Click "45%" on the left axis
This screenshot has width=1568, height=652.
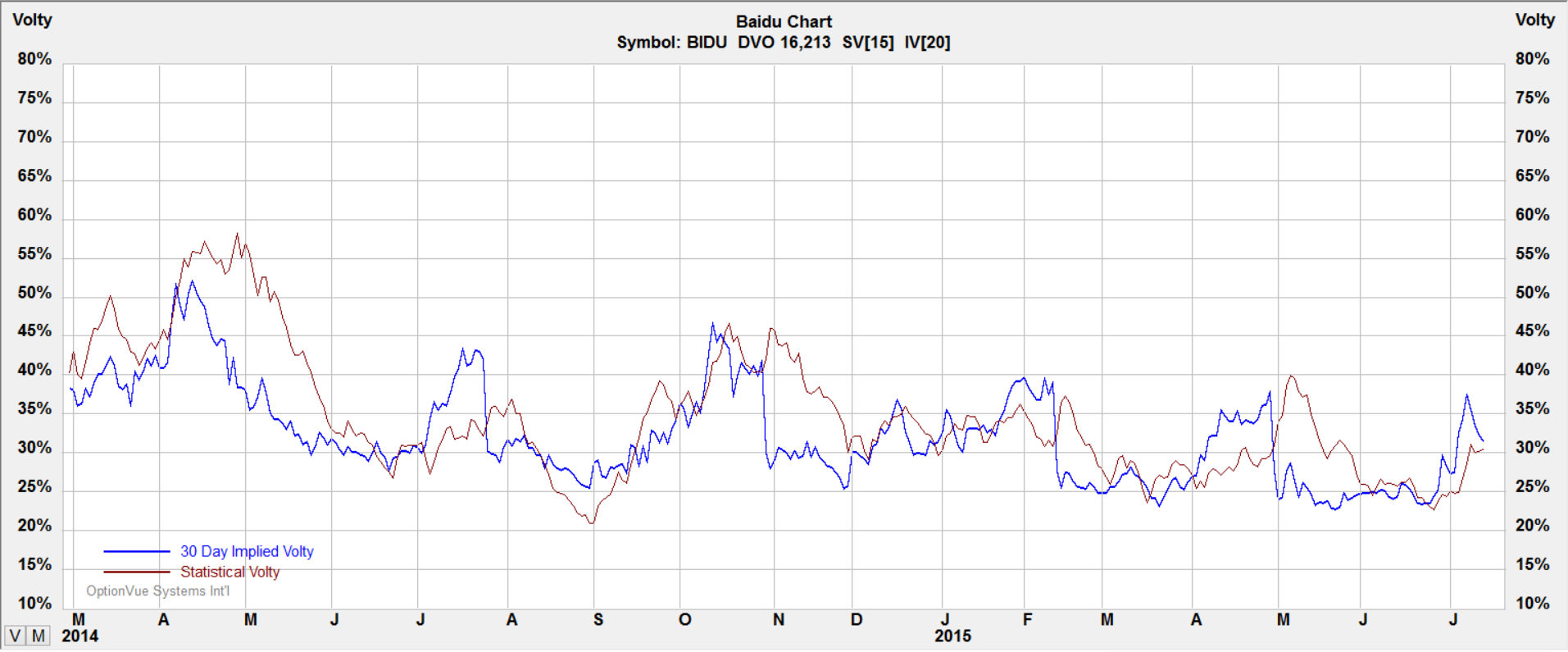click(34, 331)
